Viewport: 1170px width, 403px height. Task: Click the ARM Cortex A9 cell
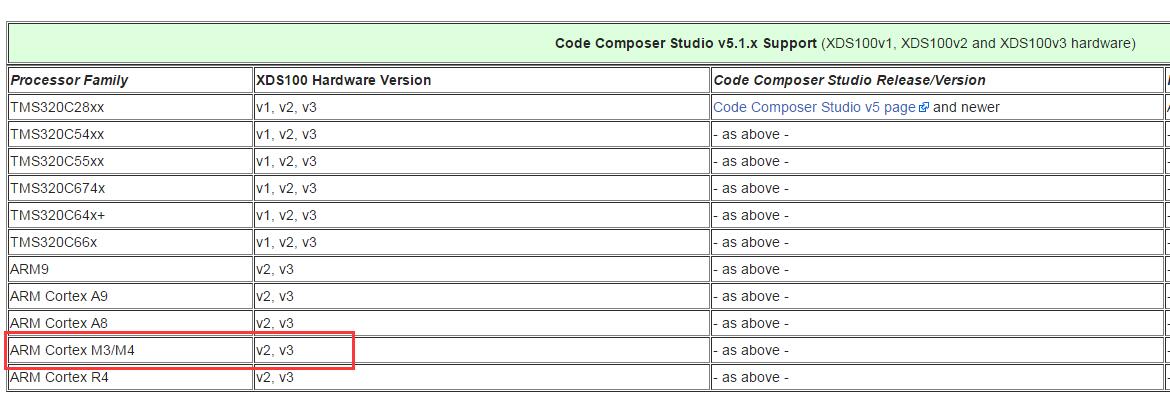tap(59, 296)
